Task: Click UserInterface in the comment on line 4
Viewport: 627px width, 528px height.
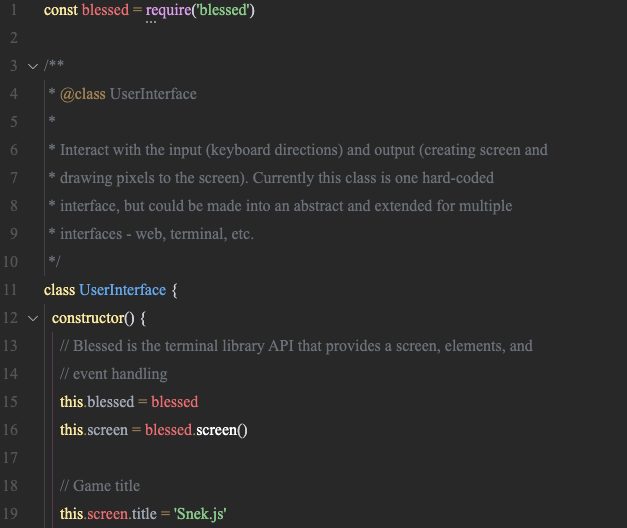Action: pyautogui.click(x=153, y=94)
